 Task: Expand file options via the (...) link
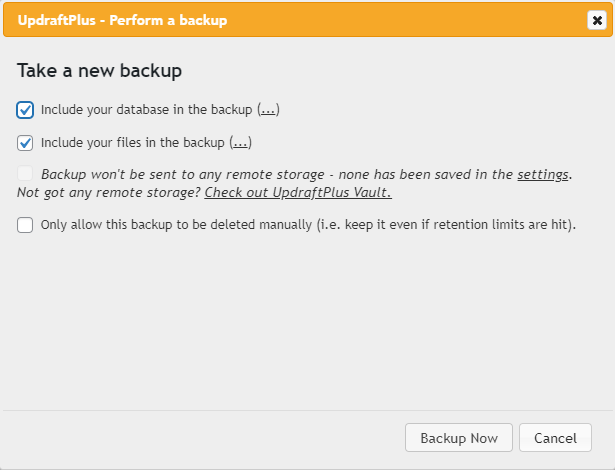point(241,142)
